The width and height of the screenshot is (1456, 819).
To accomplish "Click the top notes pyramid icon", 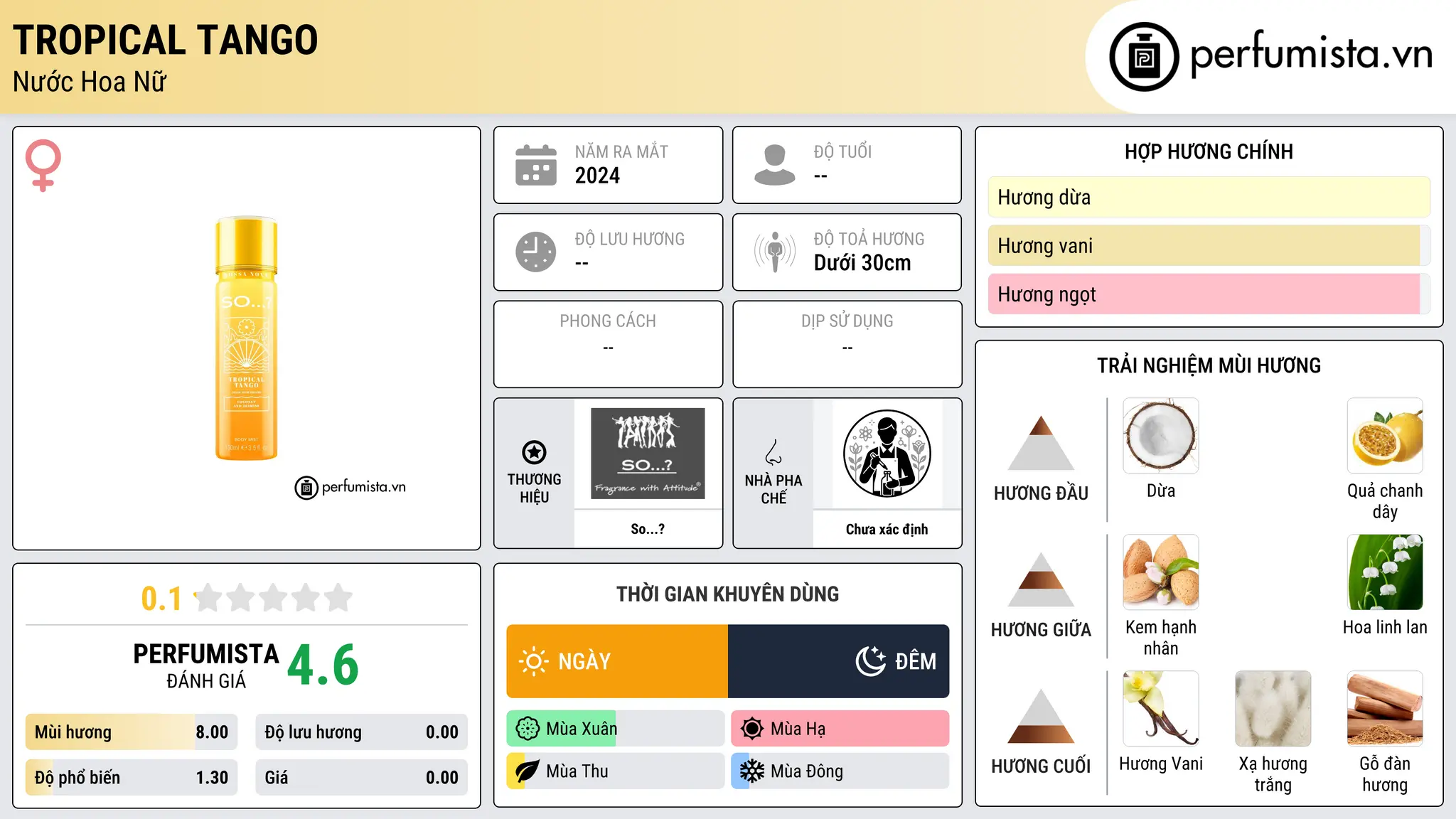I will (x=1042, y=443).
